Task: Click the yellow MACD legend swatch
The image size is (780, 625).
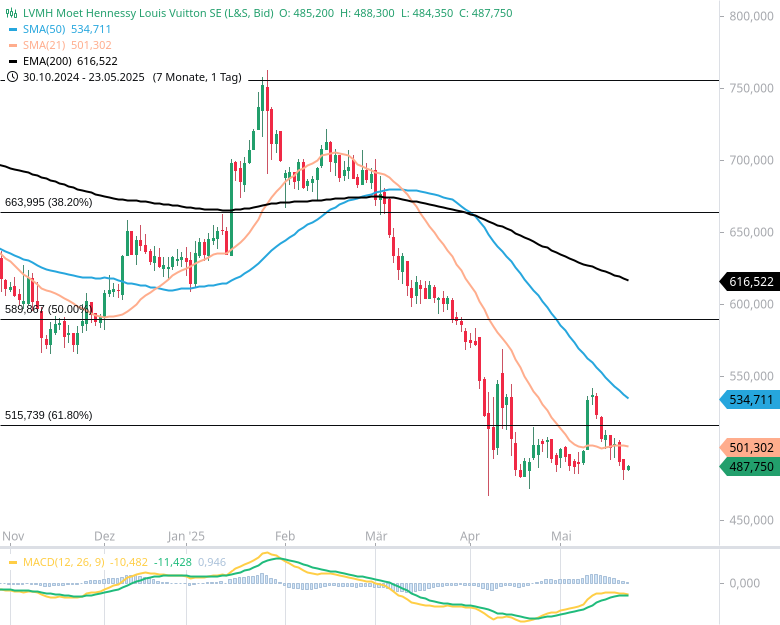Action: [13, 562]
